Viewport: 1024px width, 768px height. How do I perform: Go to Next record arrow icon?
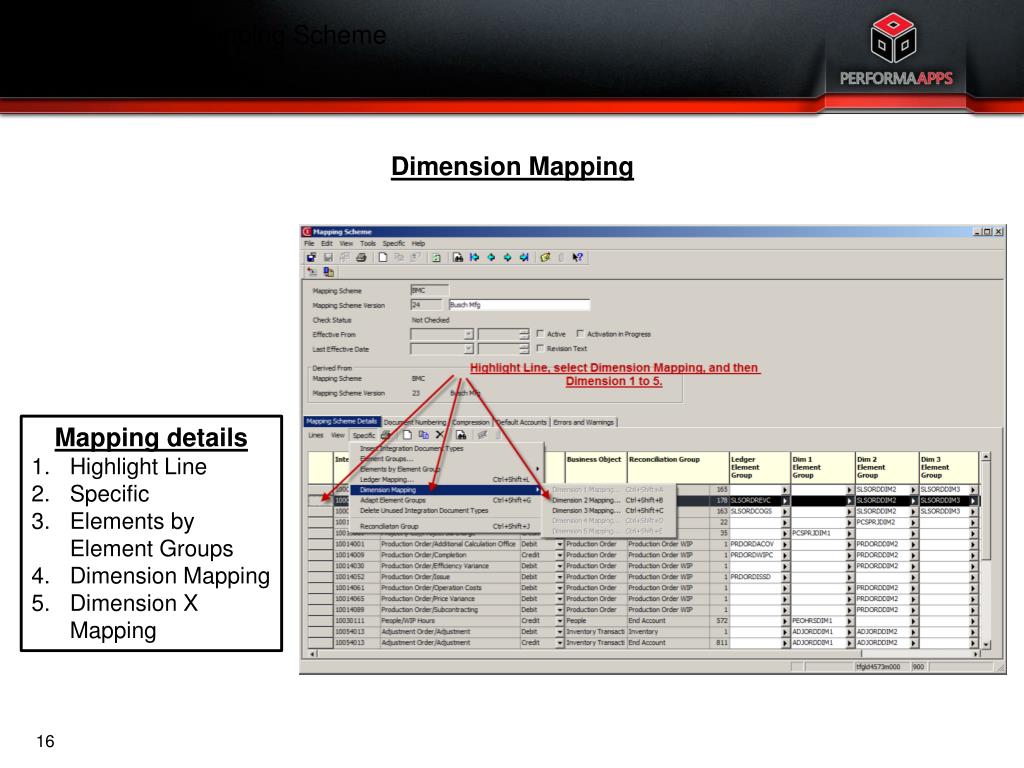coord(507,257)
